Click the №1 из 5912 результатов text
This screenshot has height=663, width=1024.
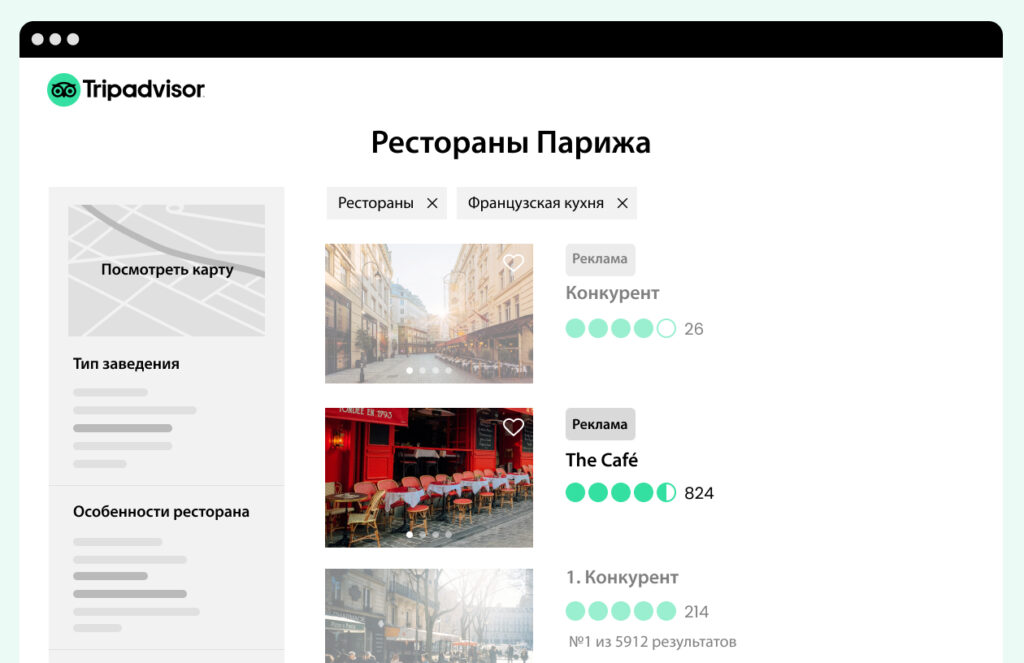point(652,641)
